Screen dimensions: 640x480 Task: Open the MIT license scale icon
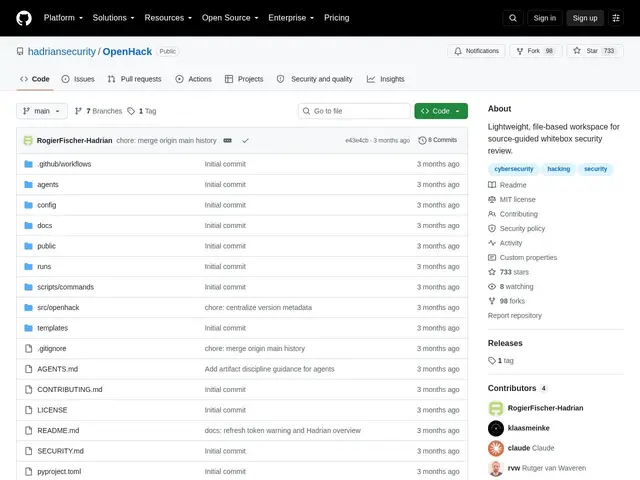tap(492, 199)
